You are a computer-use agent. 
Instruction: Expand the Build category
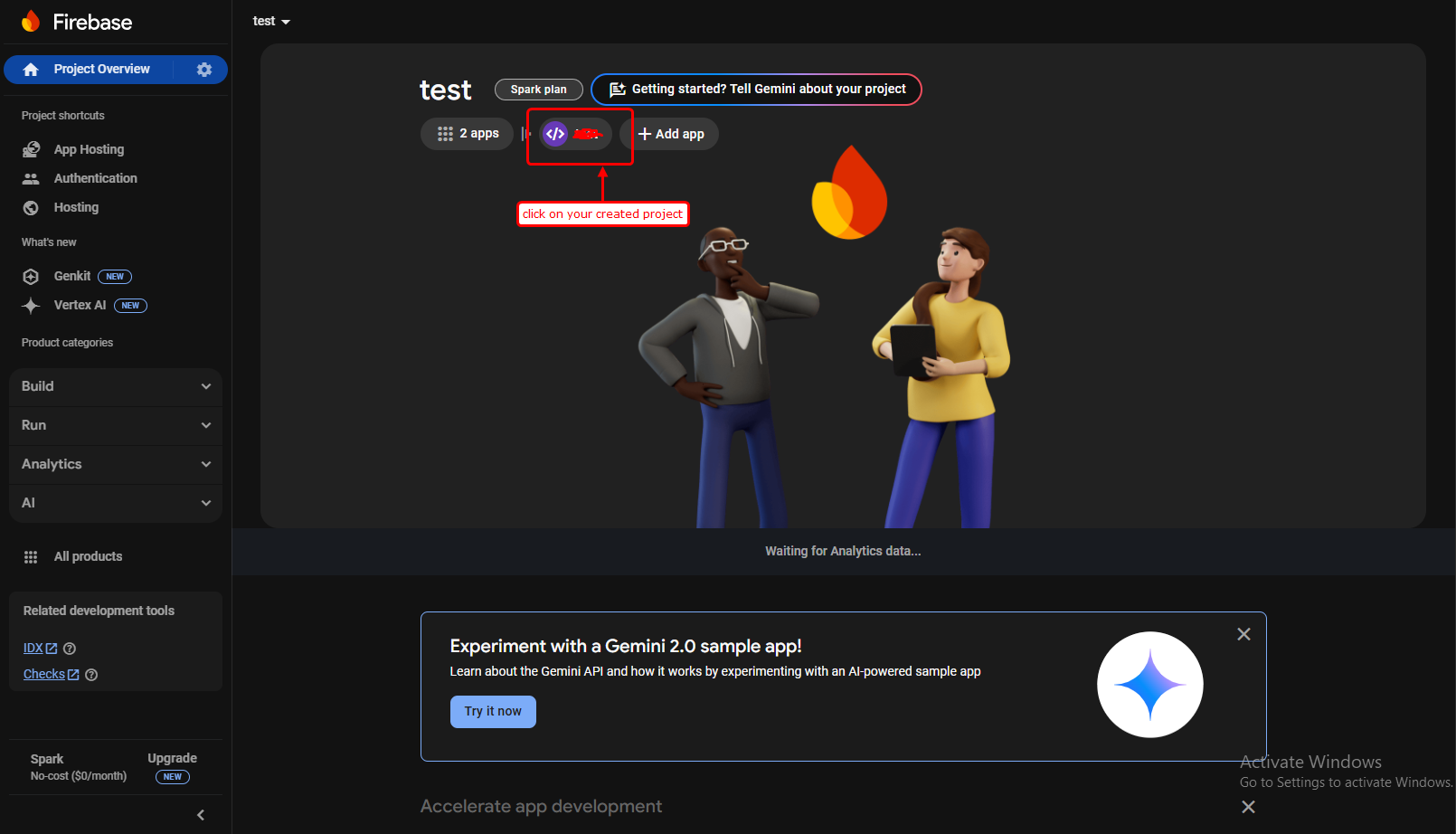[x=115, y=386]
